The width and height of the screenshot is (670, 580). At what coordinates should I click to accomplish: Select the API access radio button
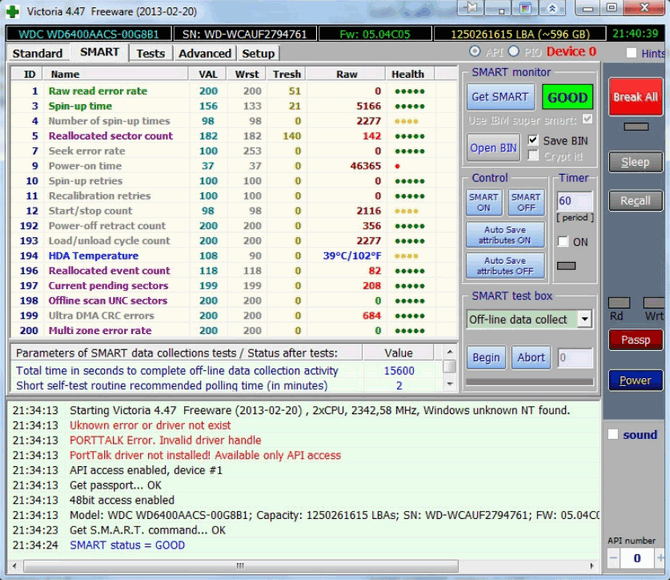[x=474, y=52]
